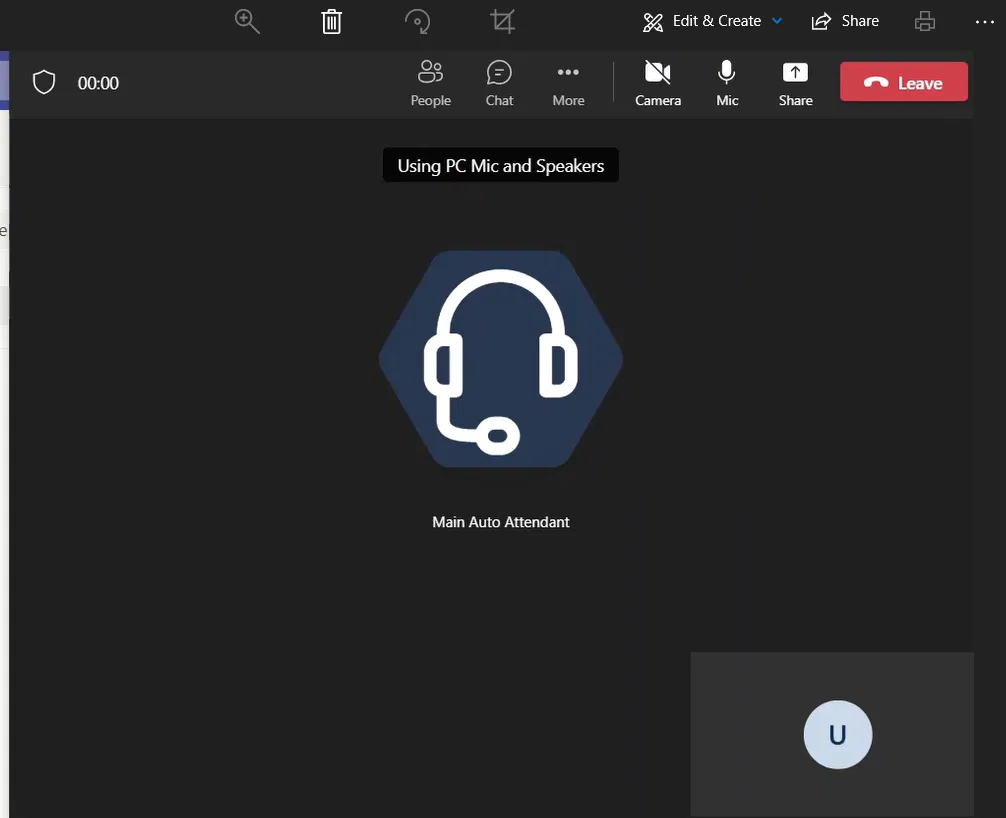This screenshot has width=1006, height=818.
Task: Open the More actions menu
Action: [568, 83]
